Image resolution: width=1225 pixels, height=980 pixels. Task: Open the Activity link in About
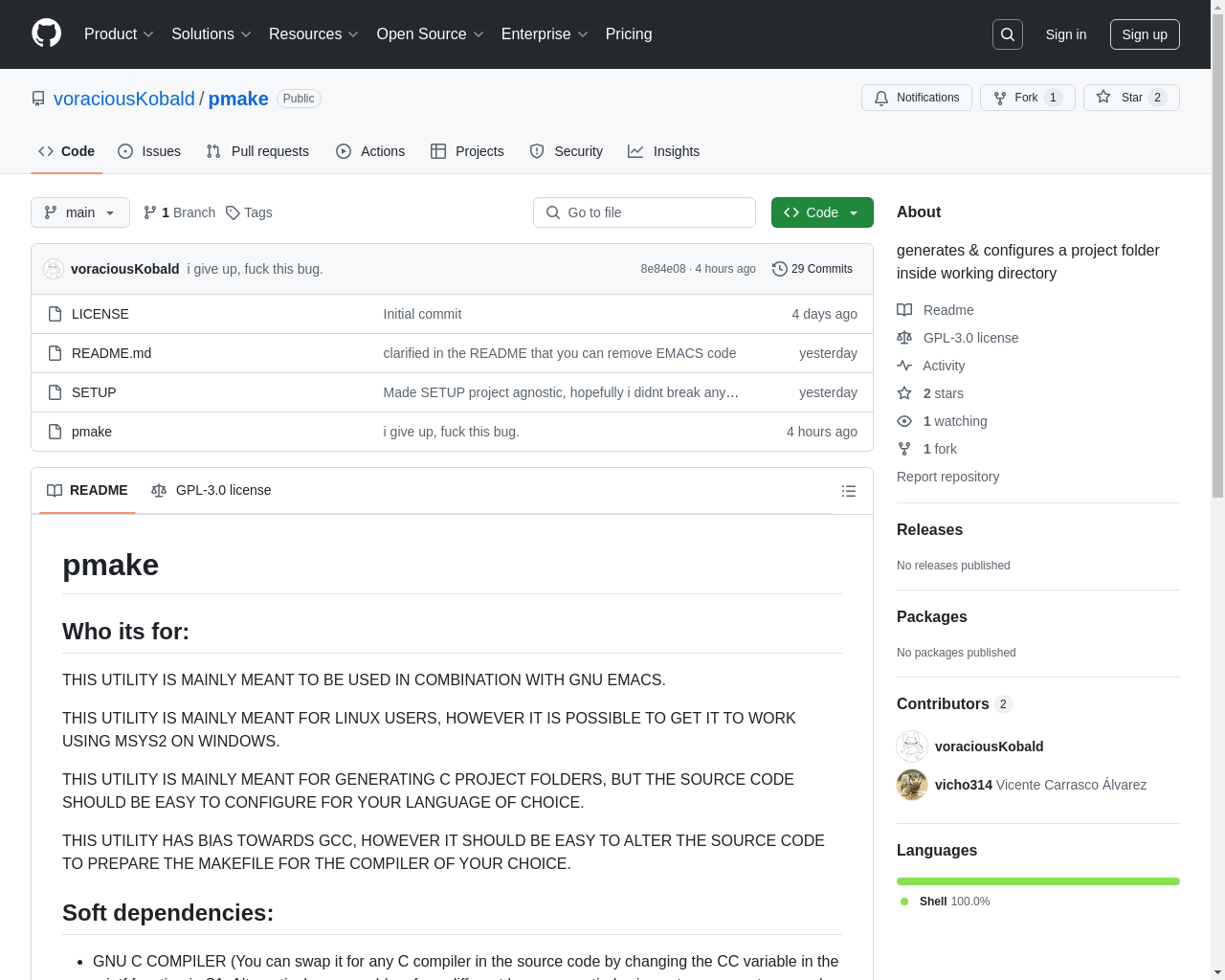(x=930, y=366)
